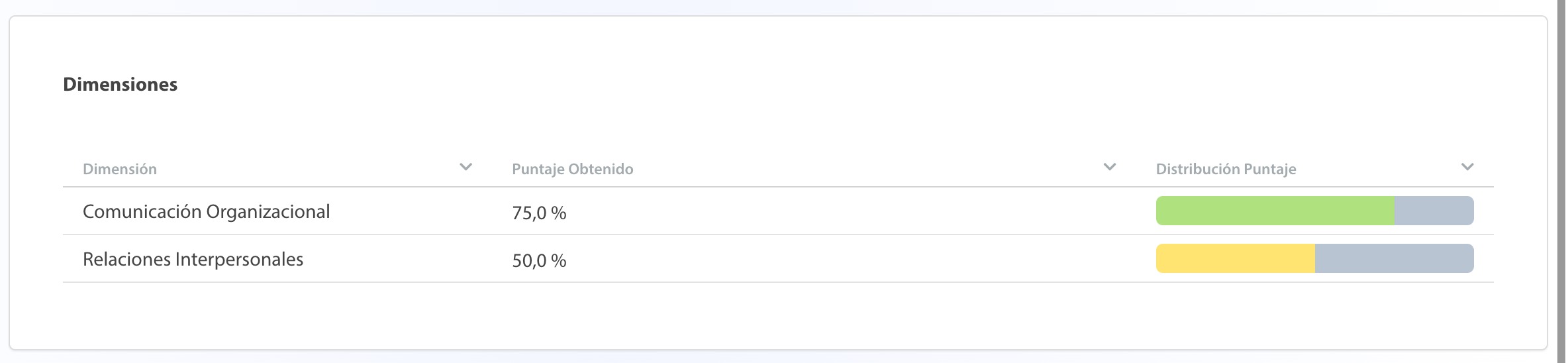Image resolution: width=1568 pixels, height=363 pixels.
Task: Select the Comunicación Organizacional dimension name
Action: pyautogui.click(x=206, y=211)
